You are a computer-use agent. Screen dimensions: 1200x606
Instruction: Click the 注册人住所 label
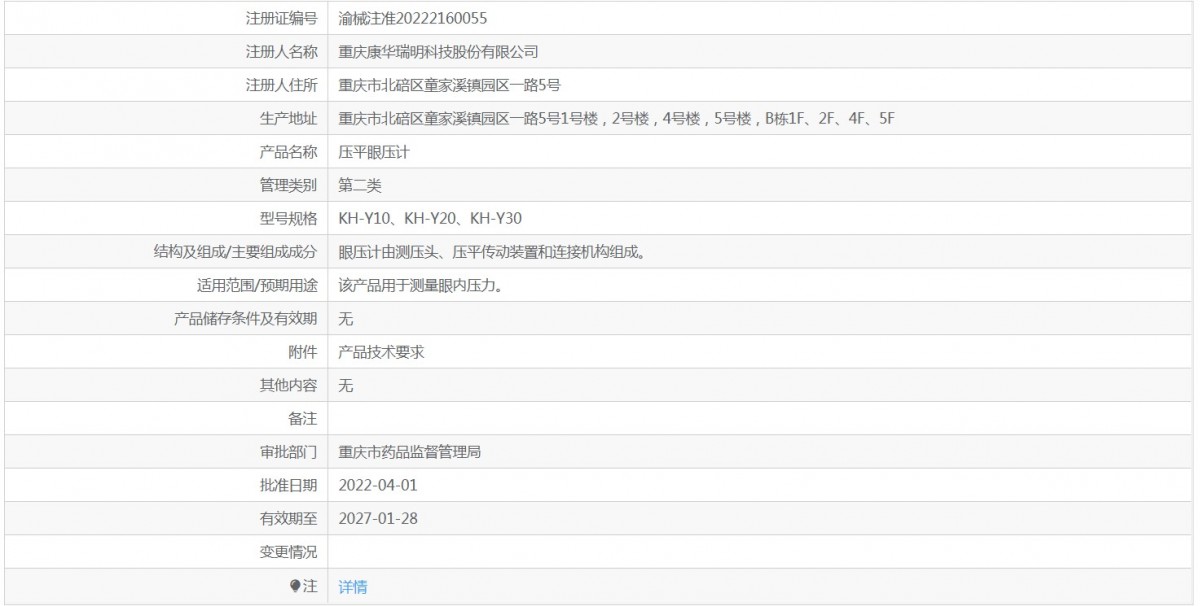(x=281, y=85)
